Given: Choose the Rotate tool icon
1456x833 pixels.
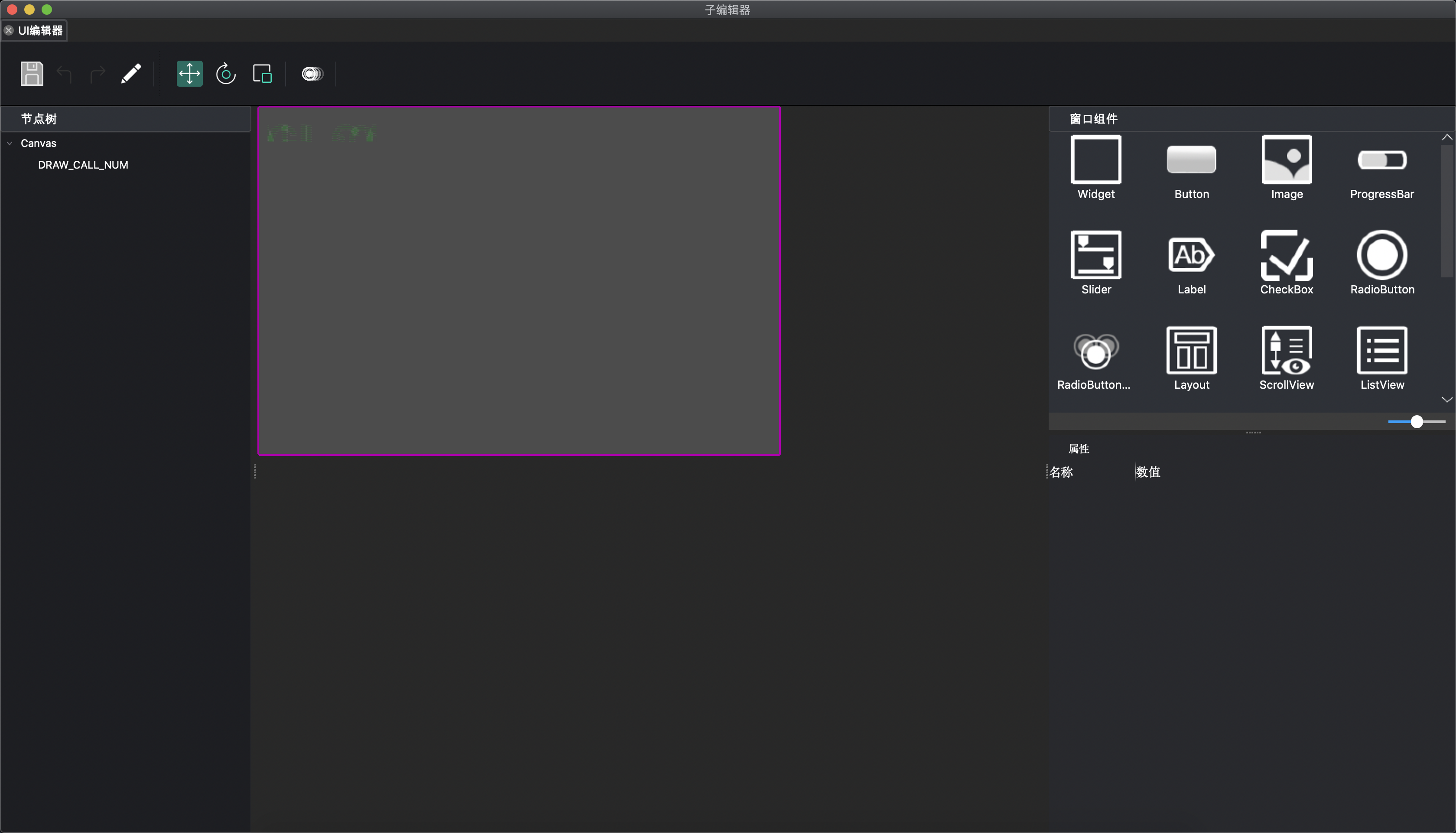Looking at the screenshot, I should pos(226,74).
